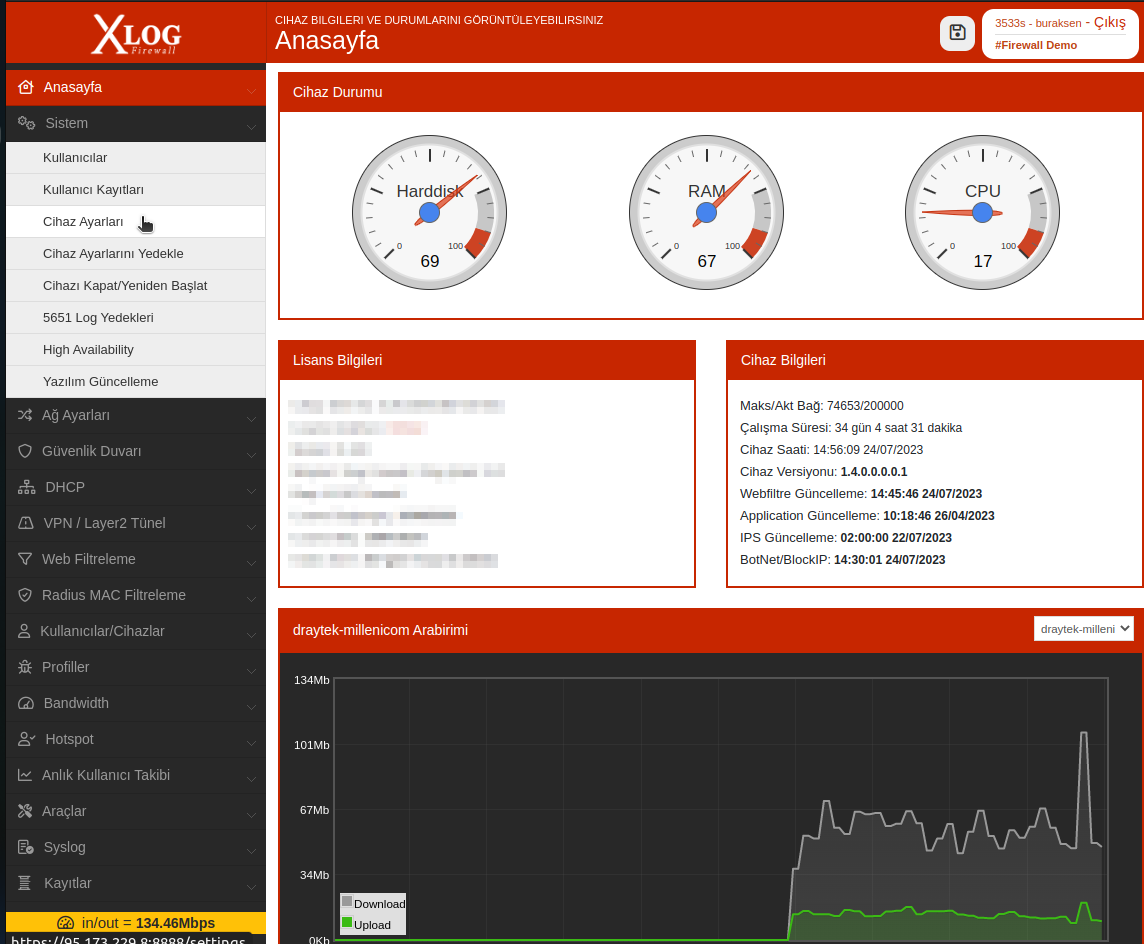This screenshot has width=1144, height=944.
Task: Click the Webfiltre Güncelleme timestamp line
Action: pos(861,494)
